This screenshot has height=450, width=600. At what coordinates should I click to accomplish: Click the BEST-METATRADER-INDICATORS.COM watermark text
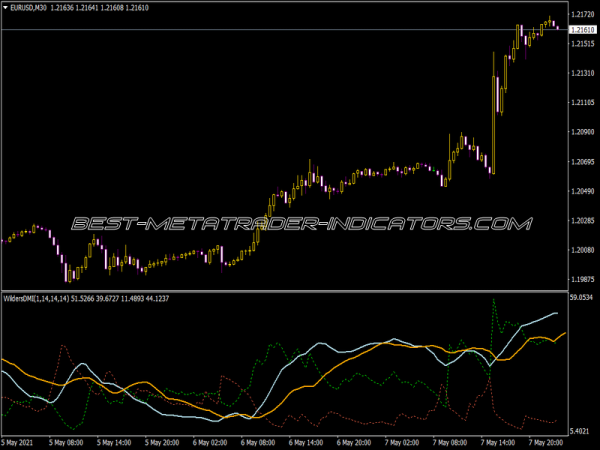(300, 222)
